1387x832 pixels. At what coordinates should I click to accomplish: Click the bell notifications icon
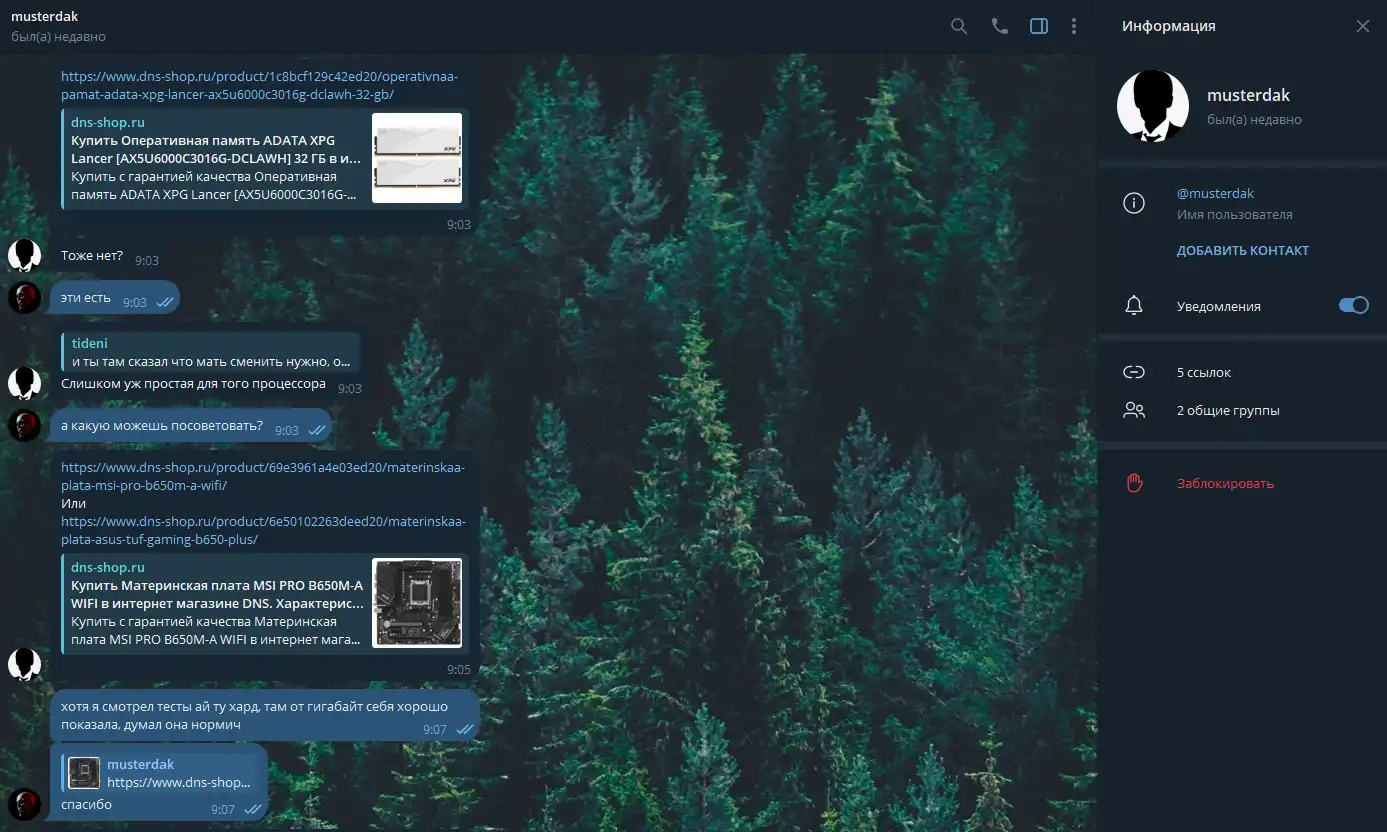[x=1133, y=306]
